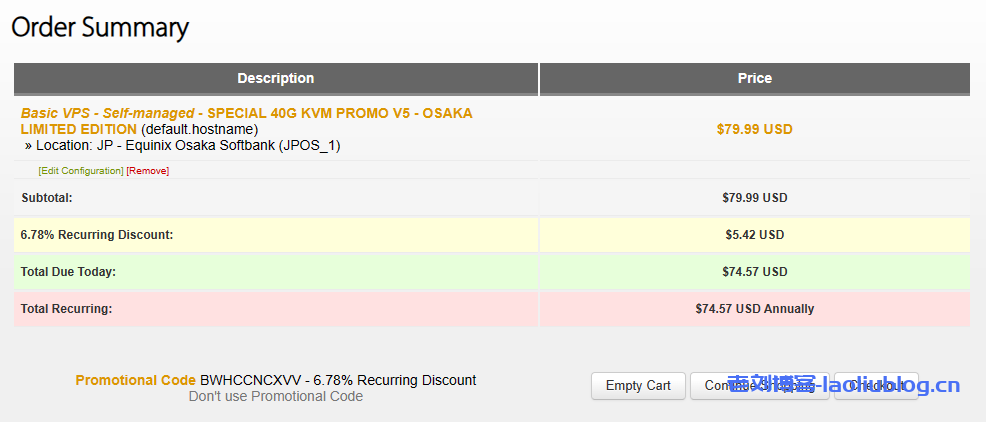Click the $5.42 USD discount amount
Viewport: 986px width, 422px height.
point(754,235)
